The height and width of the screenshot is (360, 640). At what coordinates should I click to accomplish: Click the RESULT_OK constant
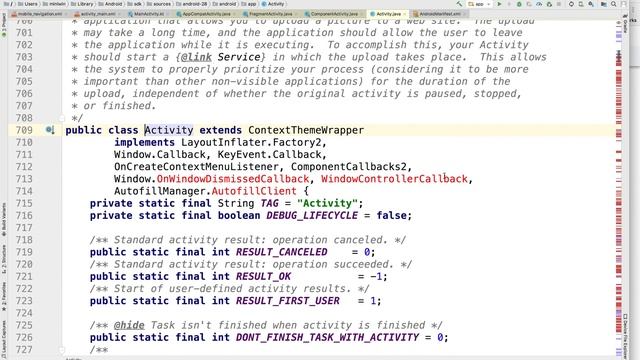pos(263,277)
